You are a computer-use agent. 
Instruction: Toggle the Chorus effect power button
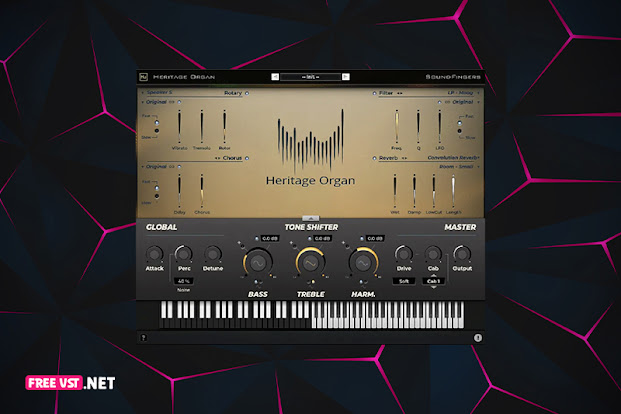247,158
